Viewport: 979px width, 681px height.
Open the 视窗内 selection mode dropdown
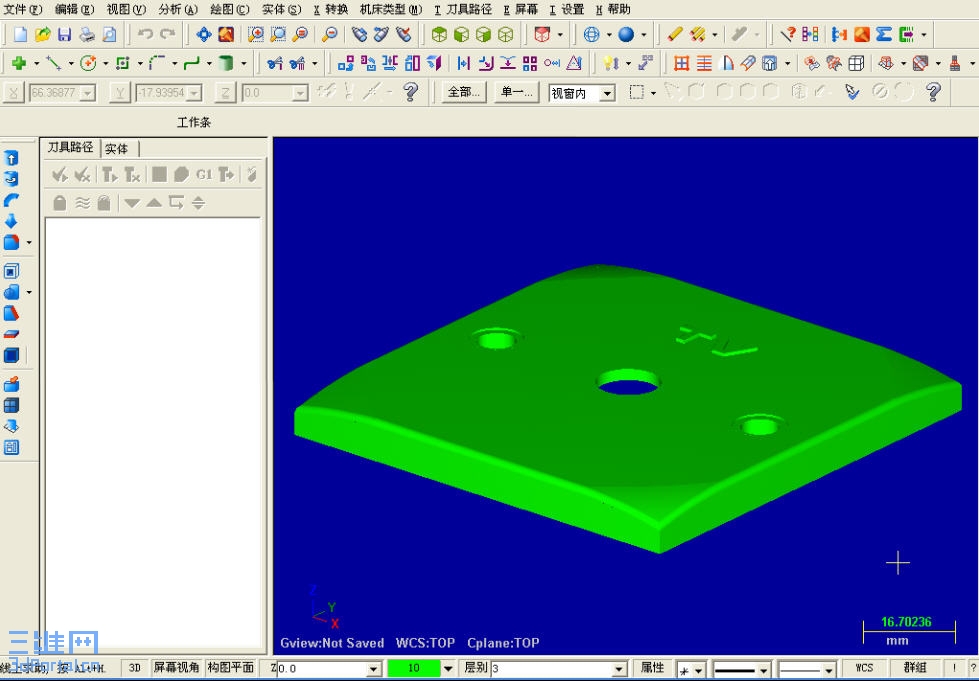pyautogui.click(x=607, y=94)
